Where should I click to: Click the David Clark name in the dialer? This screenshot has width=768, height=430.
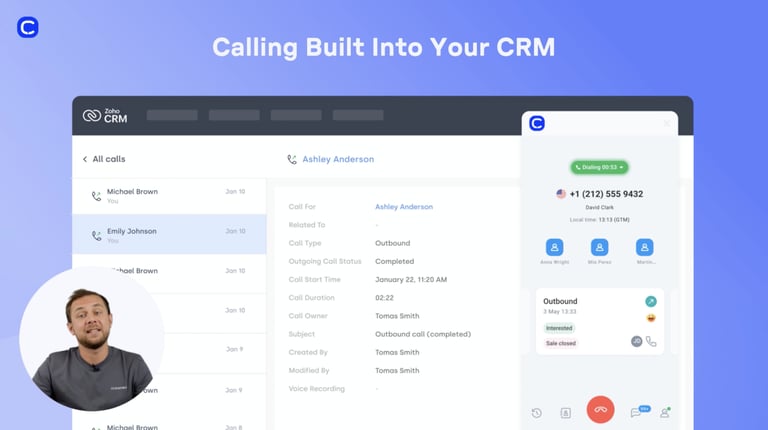[600, 207]
